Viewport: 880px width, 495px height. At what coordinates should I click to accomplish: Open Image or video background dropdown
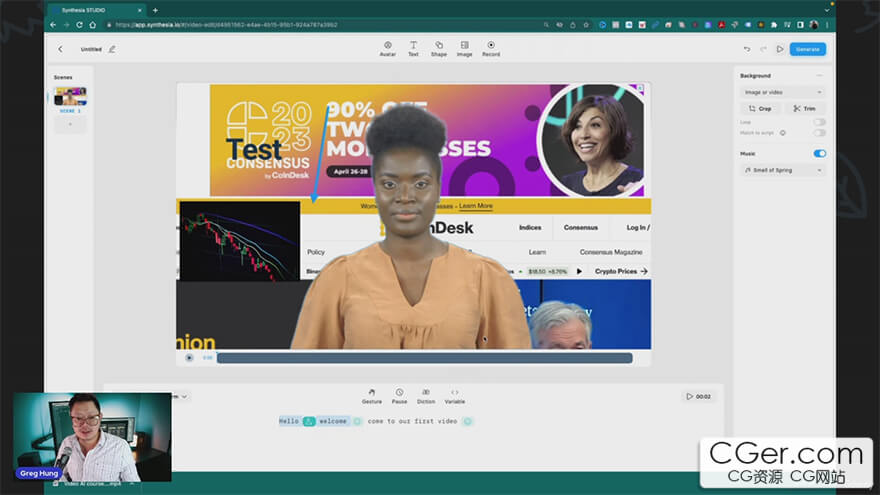click(782, 92)
